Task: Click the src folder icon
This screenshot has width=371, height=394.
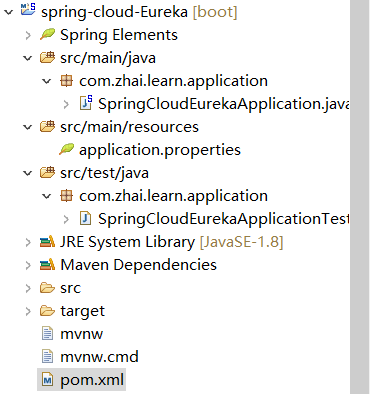Action: (x=47, y=288)
